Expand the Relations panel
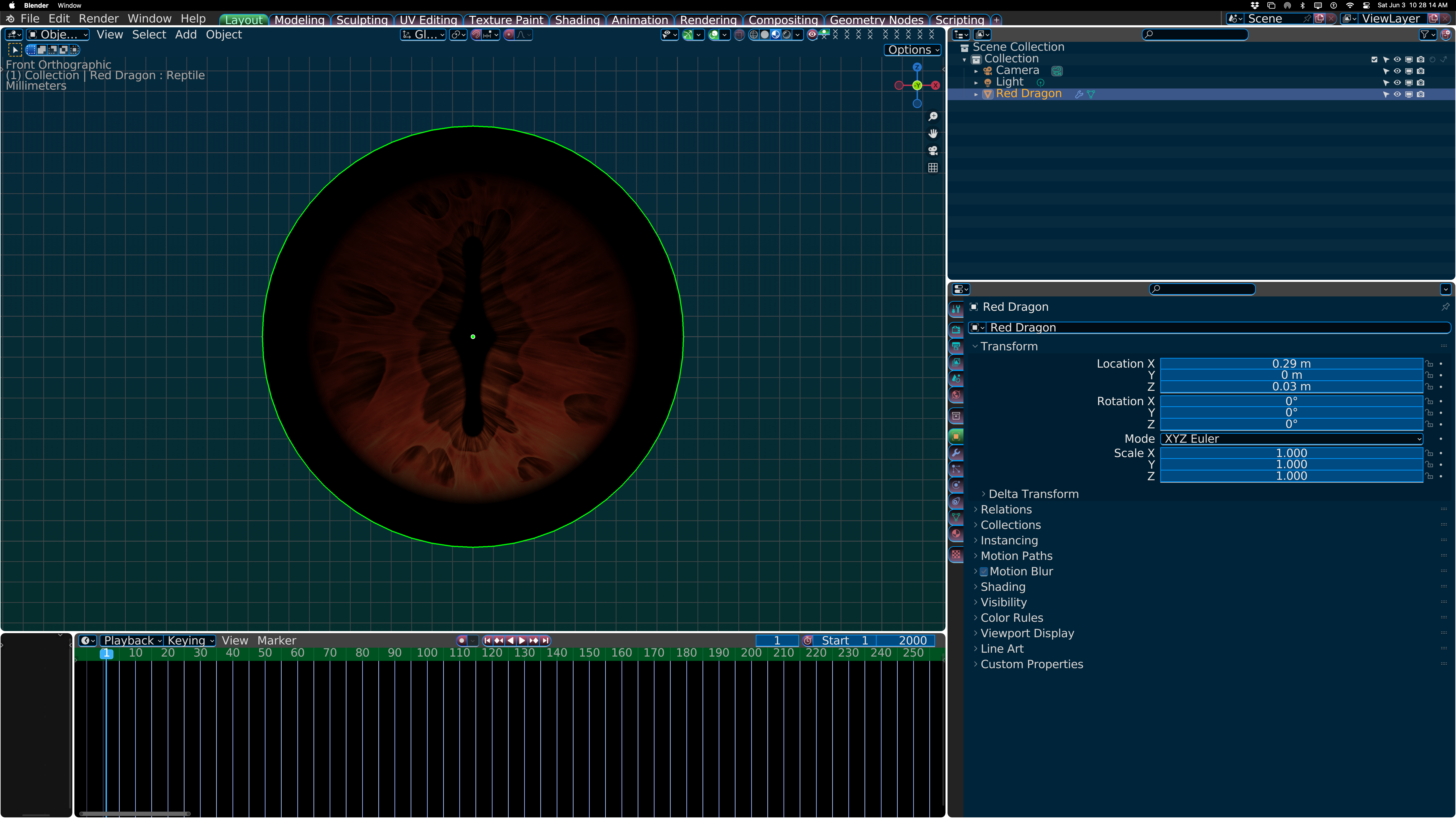 1006,509
